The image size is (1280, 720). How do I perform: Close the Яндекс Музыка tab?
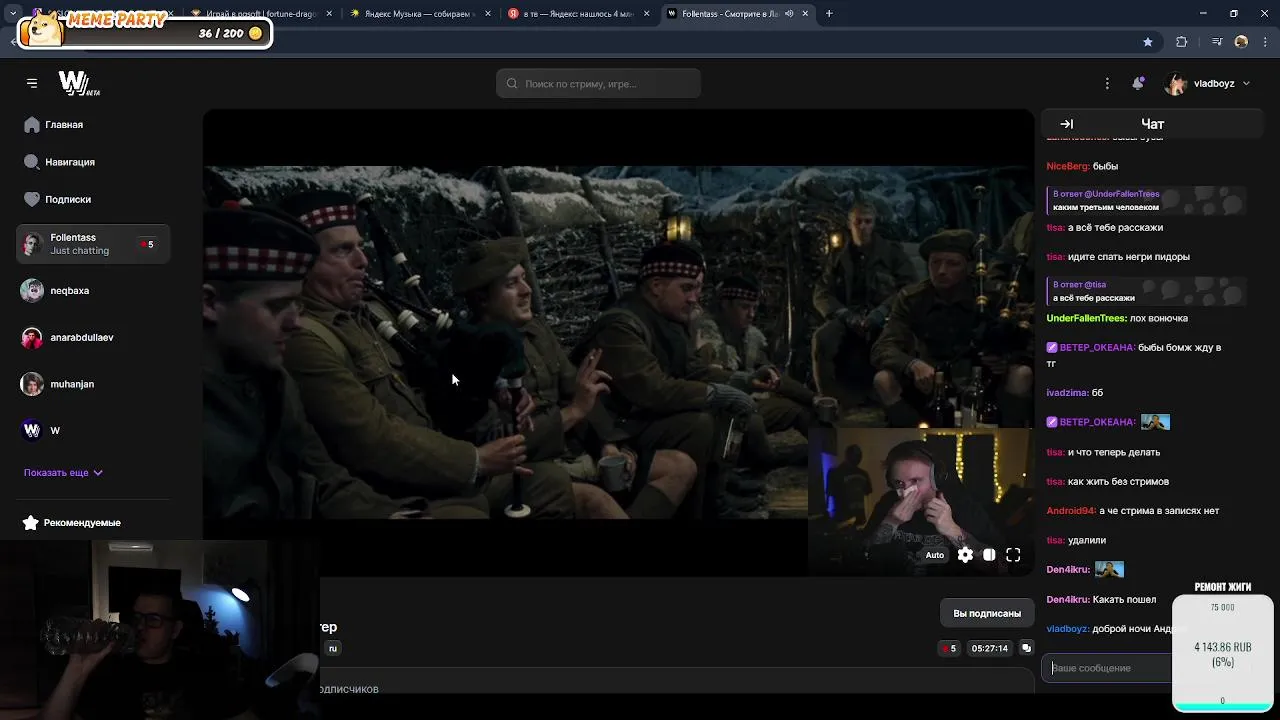click(487, 14)
